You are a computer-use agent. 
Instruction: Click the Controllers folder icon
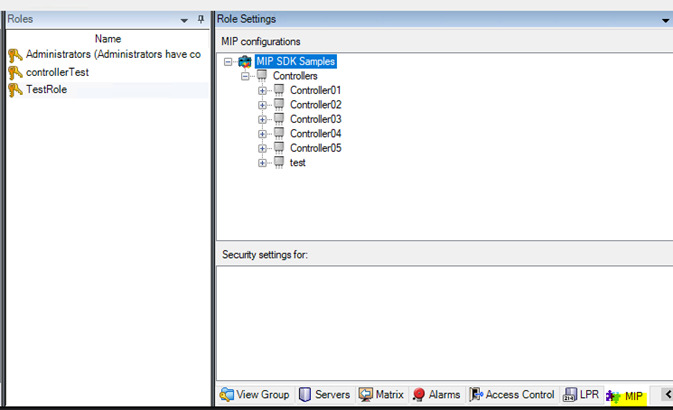(262, 76)
